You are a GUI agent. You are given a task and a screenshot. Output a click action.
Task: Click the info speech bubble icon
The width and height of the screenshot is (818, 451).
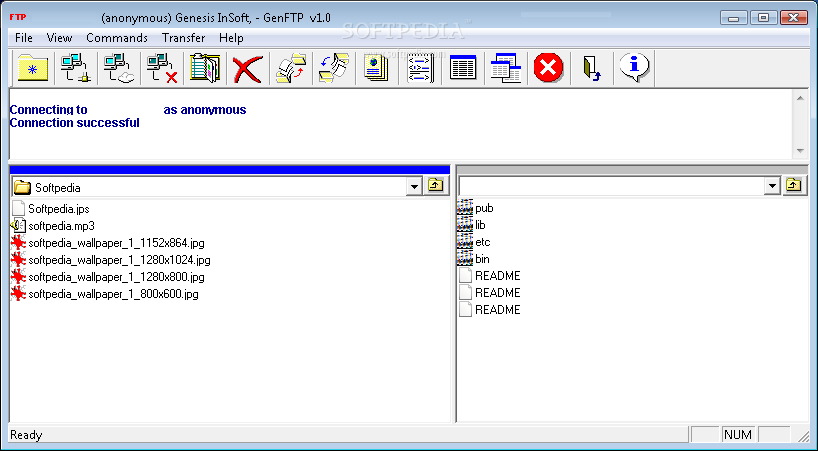(x=634, y=68)
